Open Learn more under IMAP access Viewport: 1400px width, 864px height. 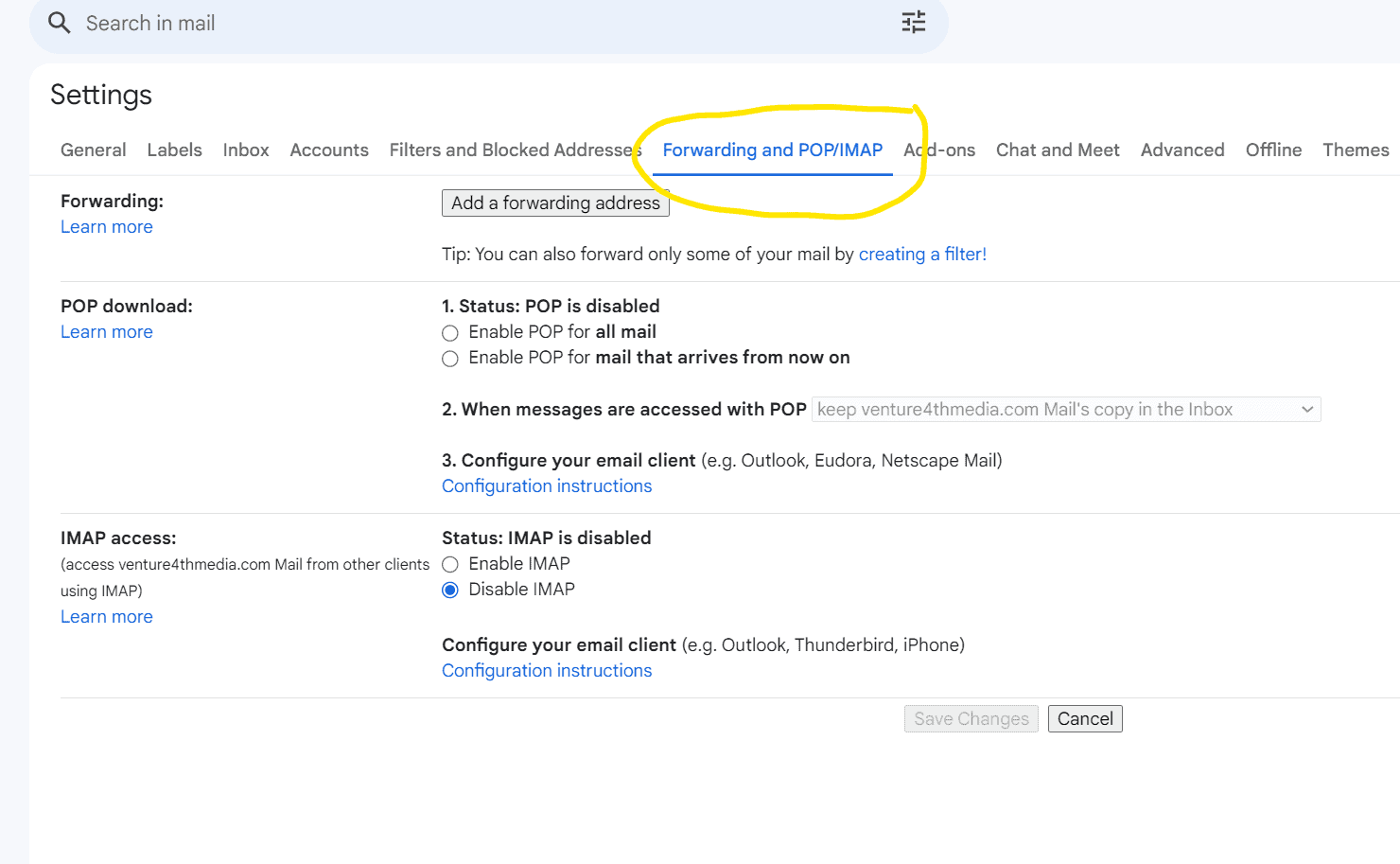tap(107, 617)
